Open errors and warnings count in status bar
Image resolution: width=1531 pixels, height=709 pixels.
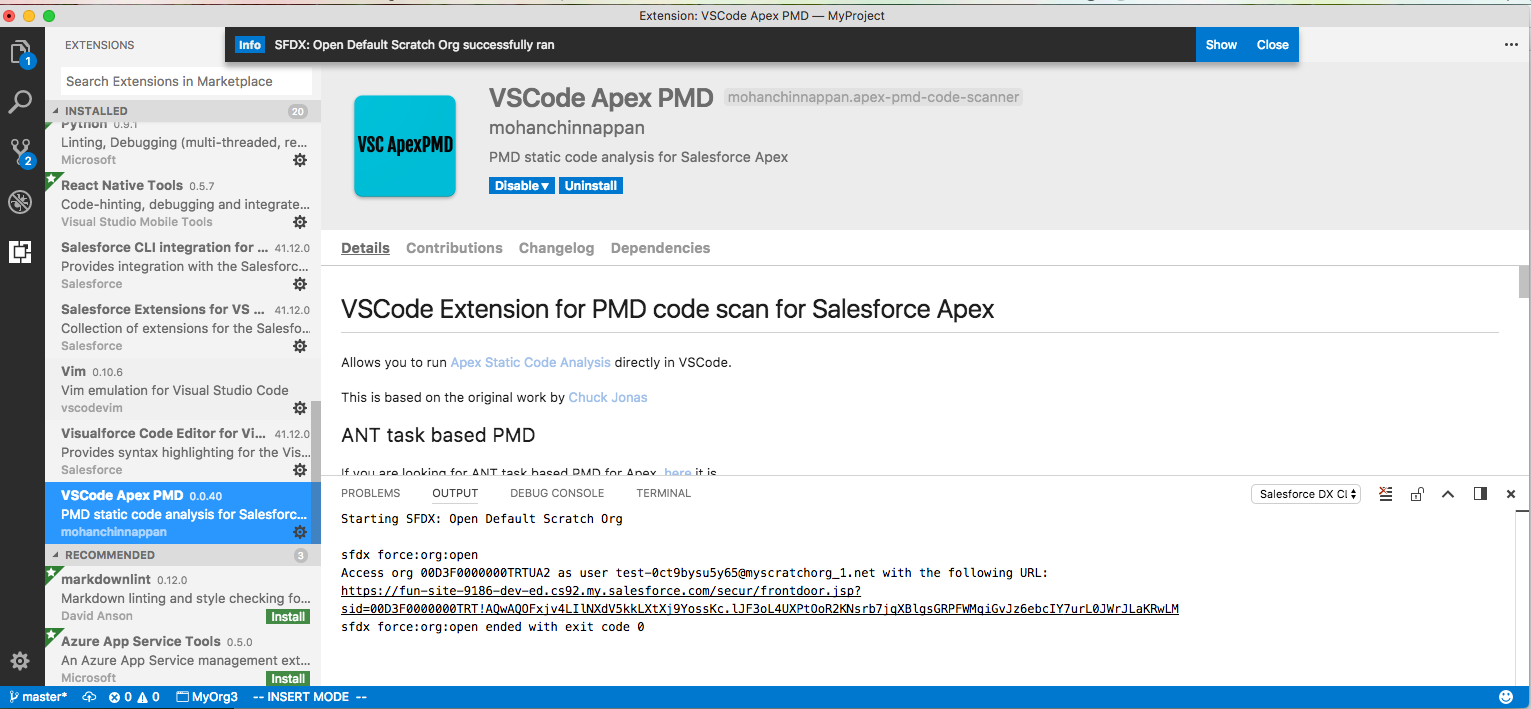[134, 697]
